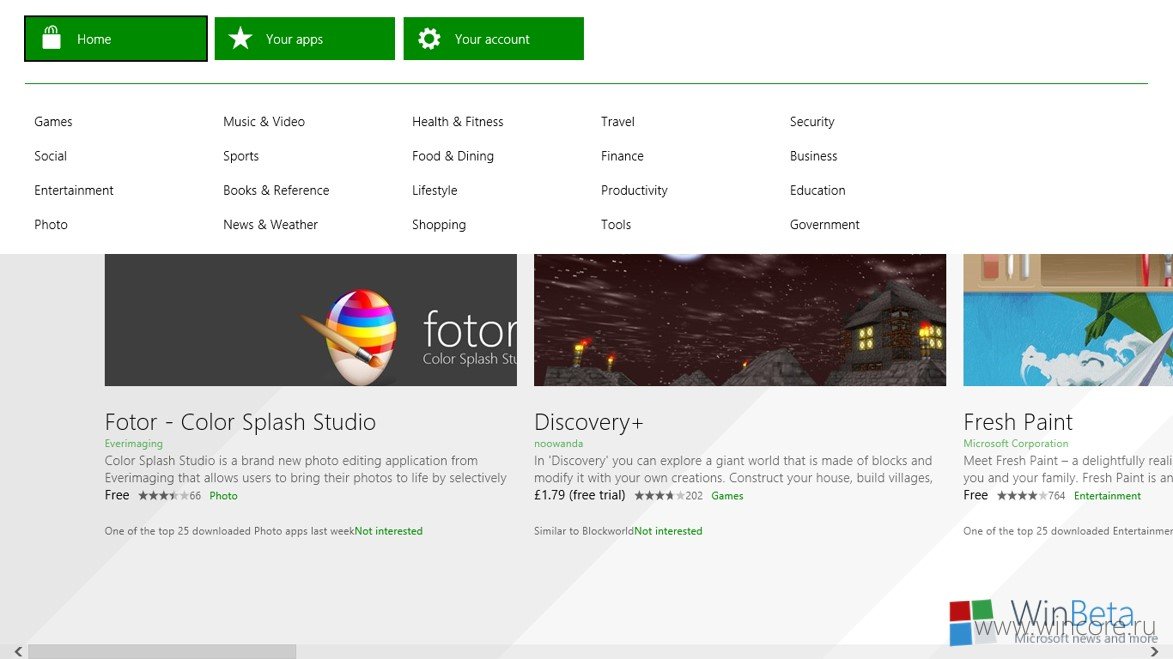
Task: Open the Fotor banner thumbnail
Action: point(310,320)
